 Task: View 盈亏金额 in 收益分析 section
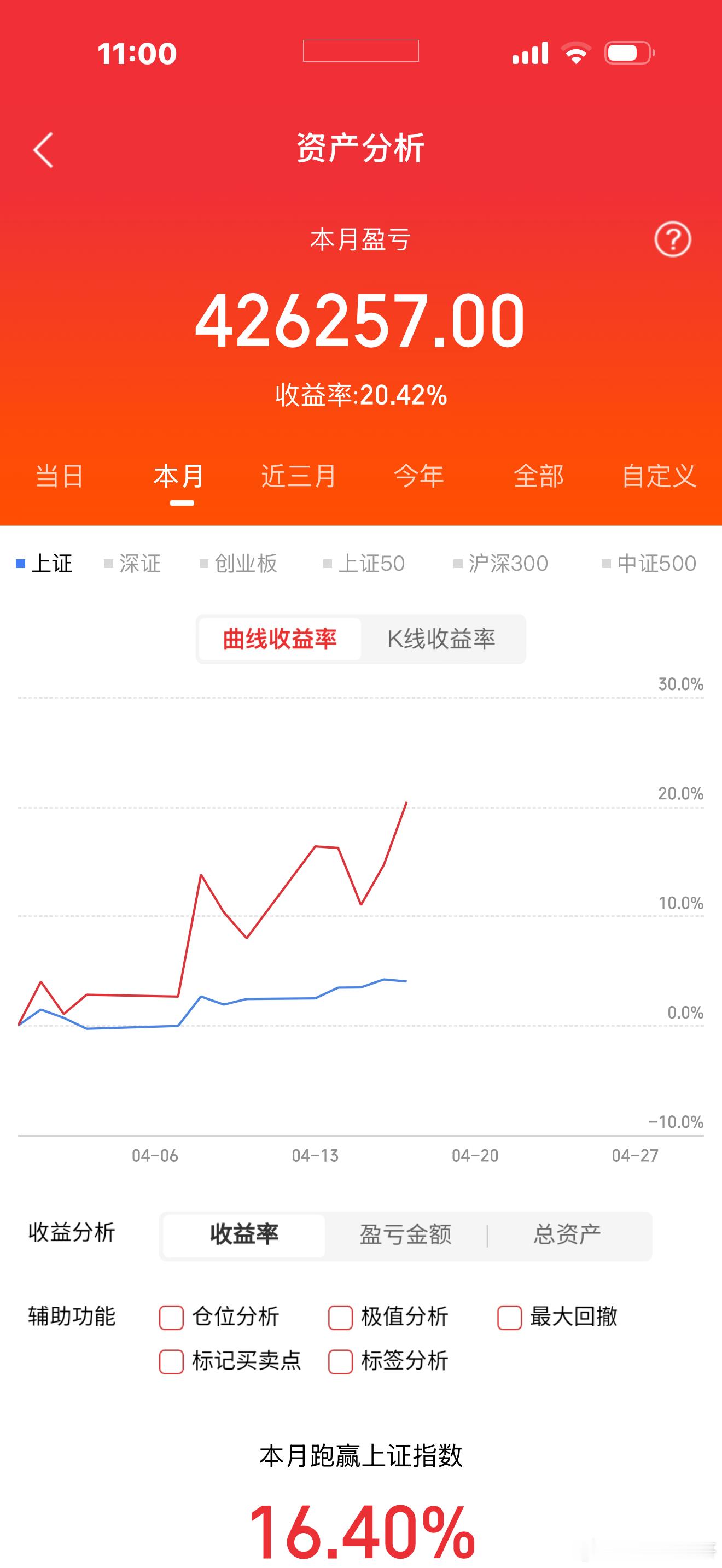[x=404, y=1236]
